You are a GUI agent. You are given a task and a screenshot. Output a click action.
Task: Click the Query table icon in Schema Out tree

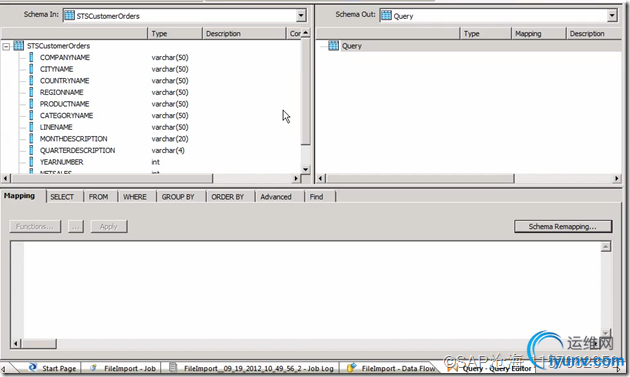(333, 46)
